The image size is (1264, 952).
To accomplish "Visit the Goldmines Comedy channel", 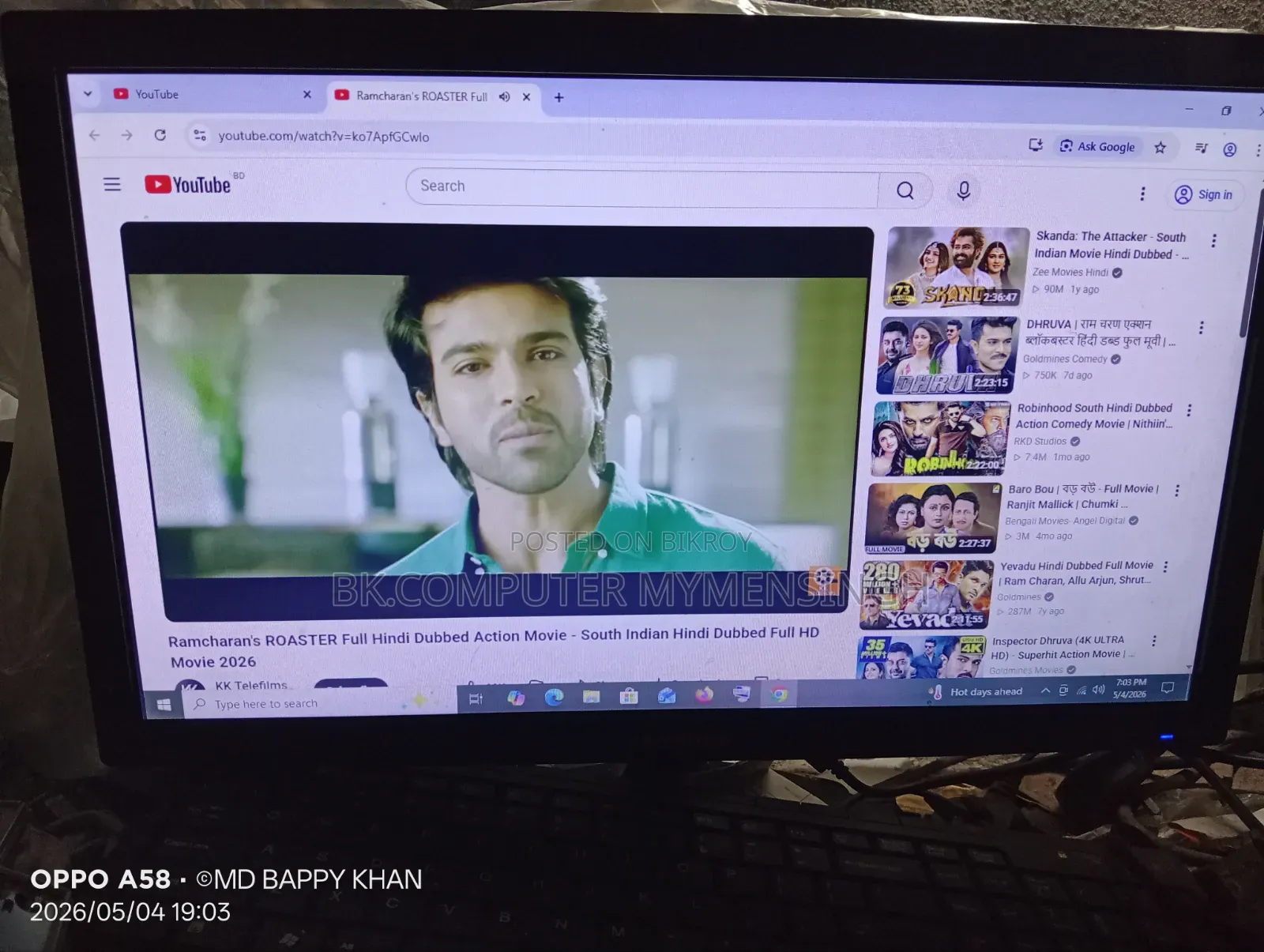I will [1065, 359].
